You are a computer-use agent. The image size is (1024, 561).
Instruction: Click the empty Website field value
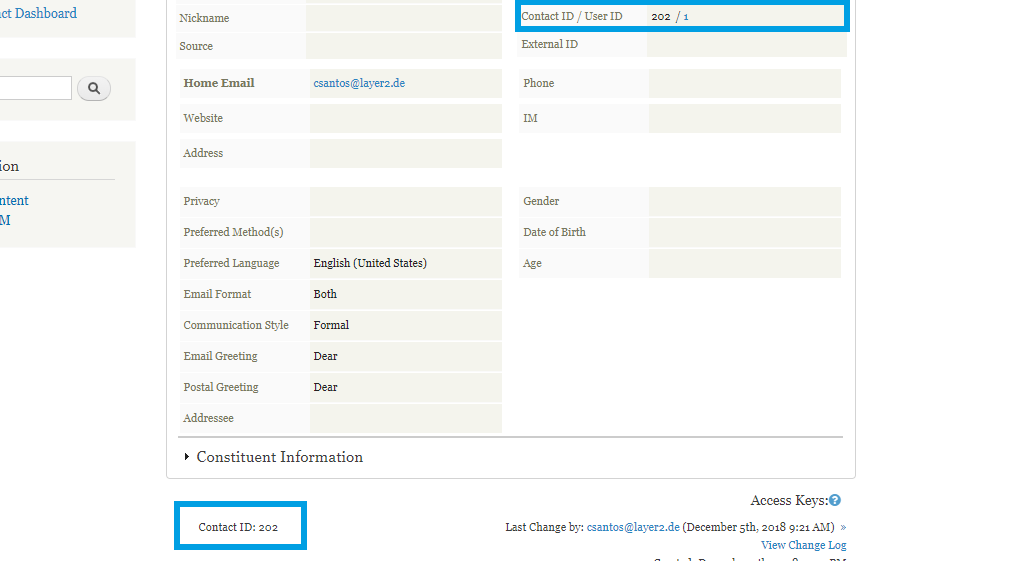pos(405,119)
